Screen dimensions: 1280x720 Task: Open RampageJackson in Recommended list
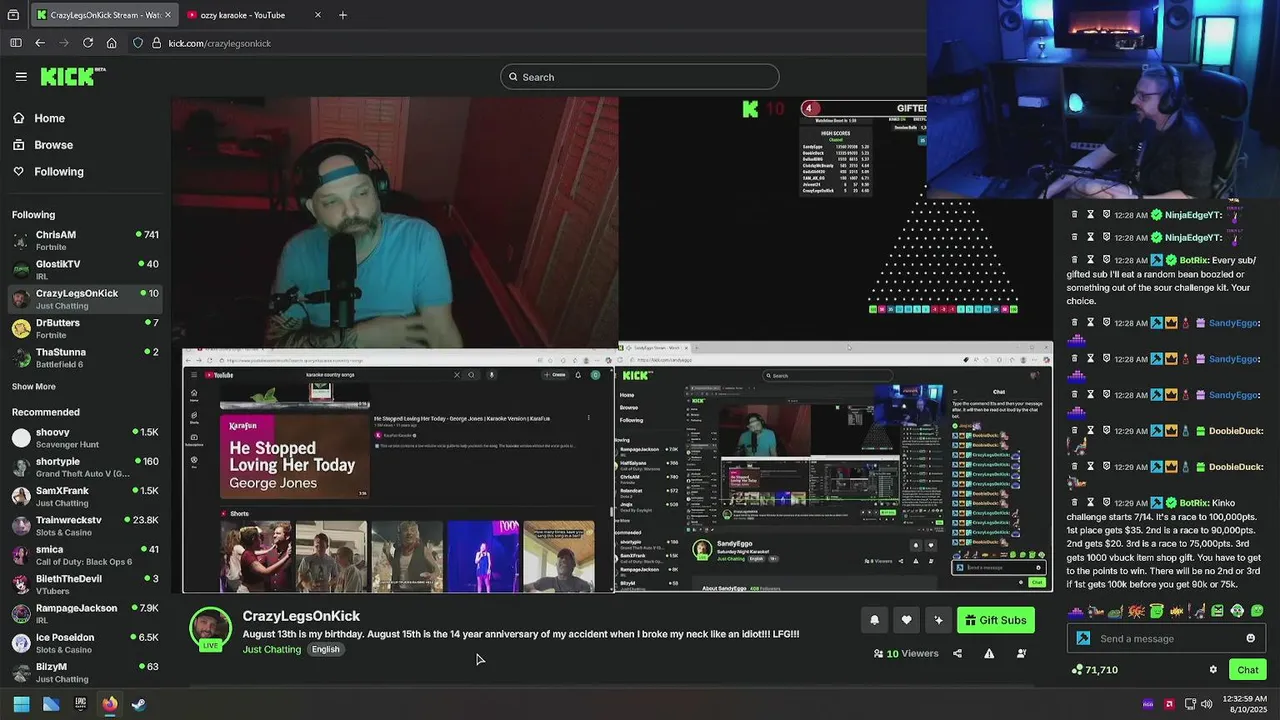(x=85, y=613)
